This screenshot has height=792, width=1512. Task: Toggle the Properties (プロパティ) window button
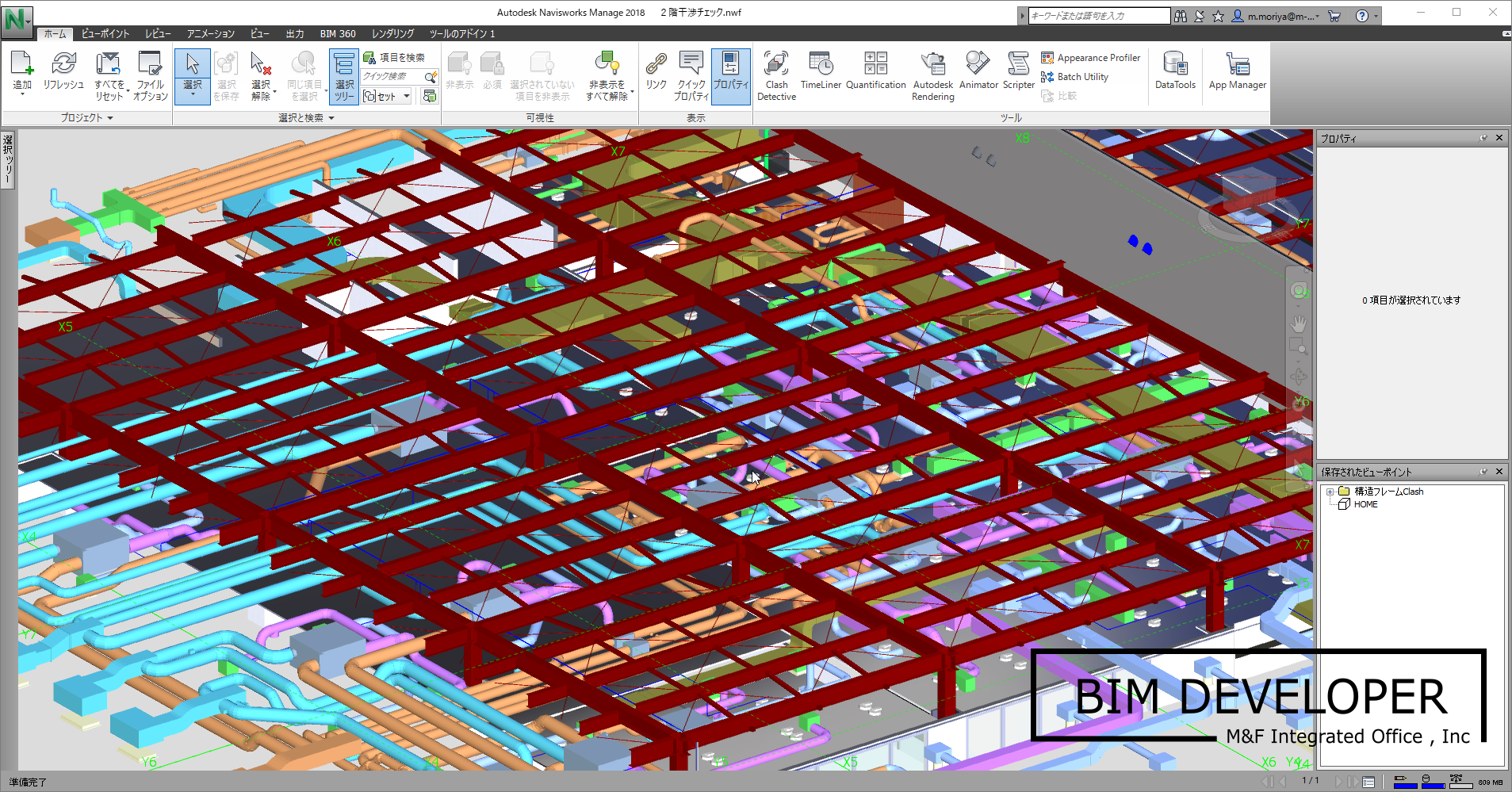coord(730,76)
